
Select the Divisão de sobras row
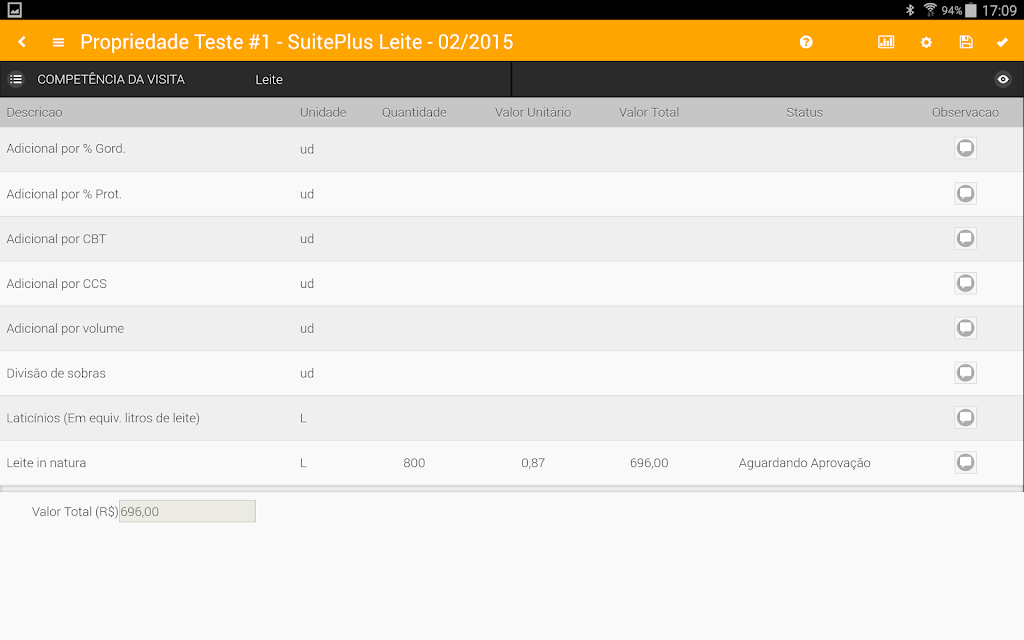click(x=511, y=374)
